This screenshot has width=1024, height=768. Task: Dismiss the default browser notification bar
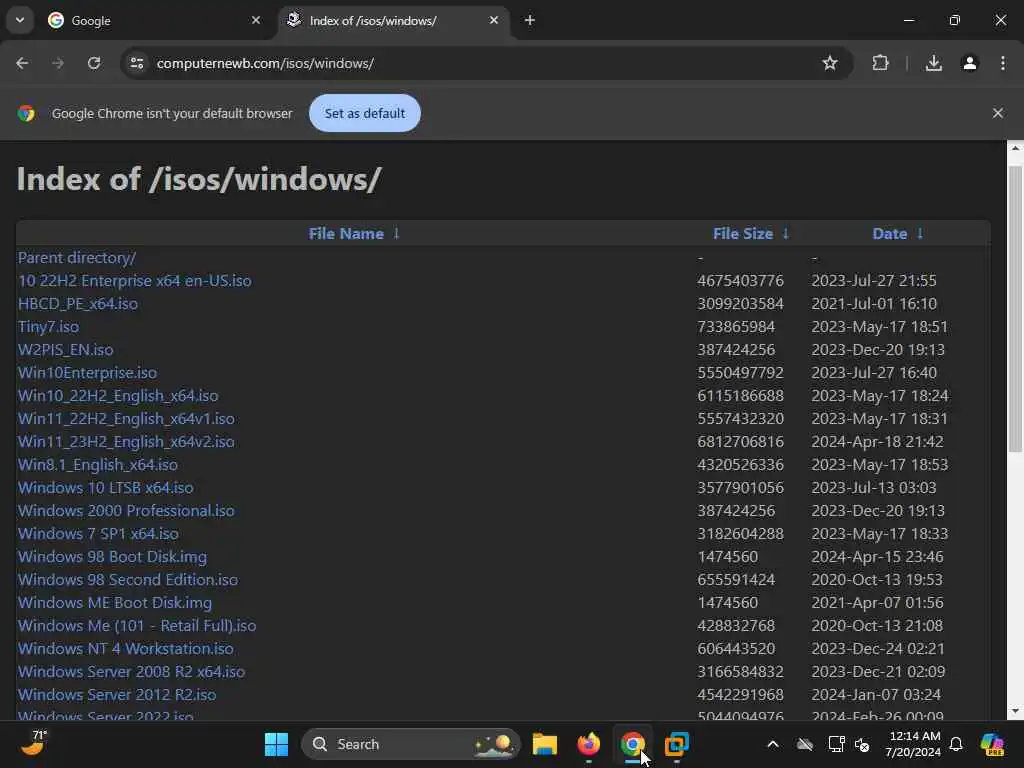click(x=997, y=113)
